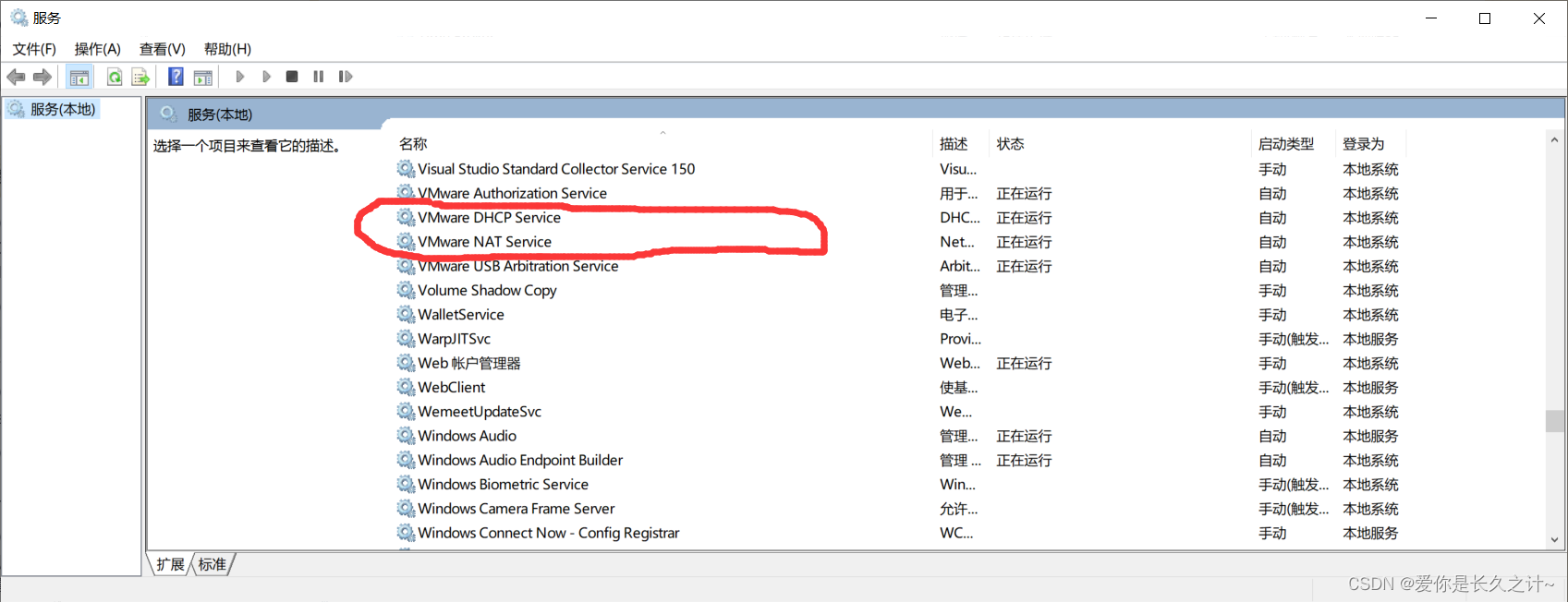The height and width of the screenshot is (602, 1568).
Task: Select WalletService name
Action: point(461,314)
